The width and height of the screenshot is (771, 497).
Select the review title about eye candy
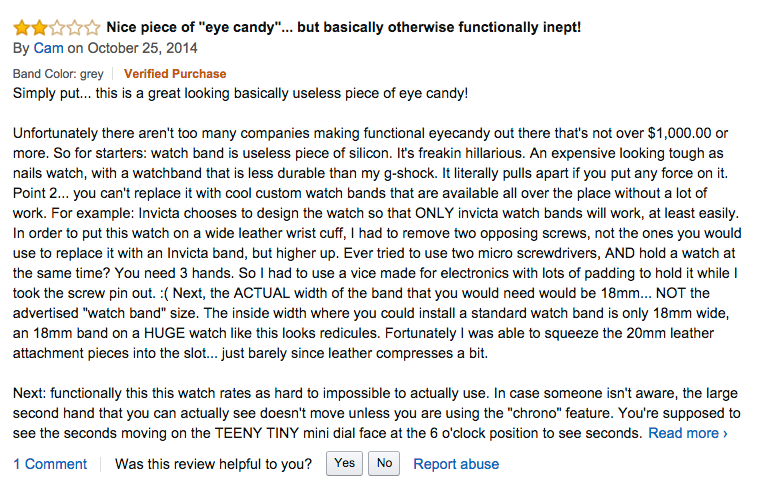(x=343, y=27)
